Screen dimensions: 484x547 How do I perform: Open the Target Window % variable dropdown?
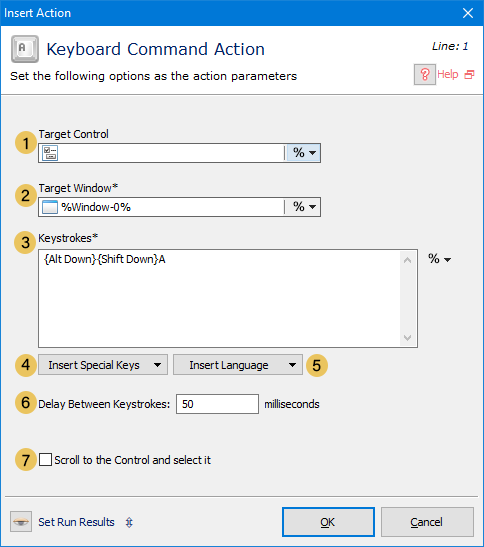pyautogui.click(x=304, y=207)
